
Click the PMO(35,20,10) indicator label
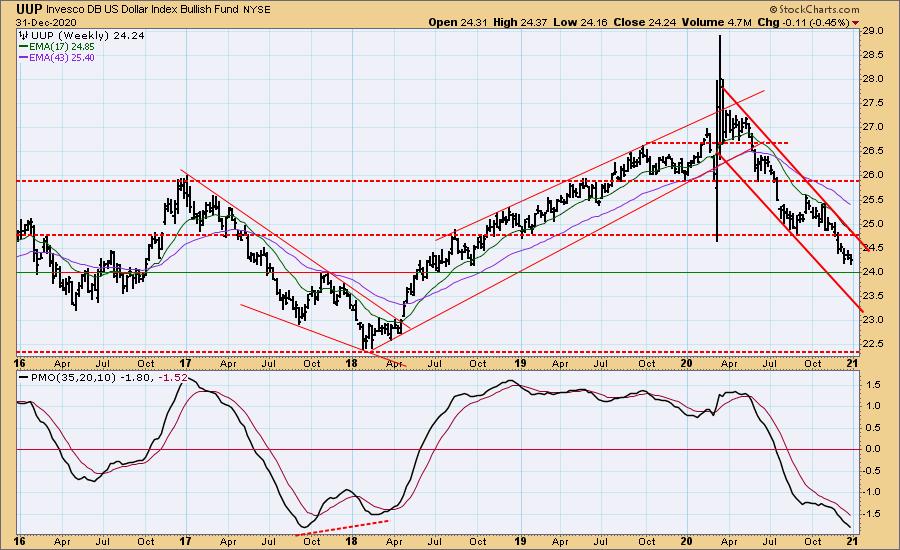[73, 378]
